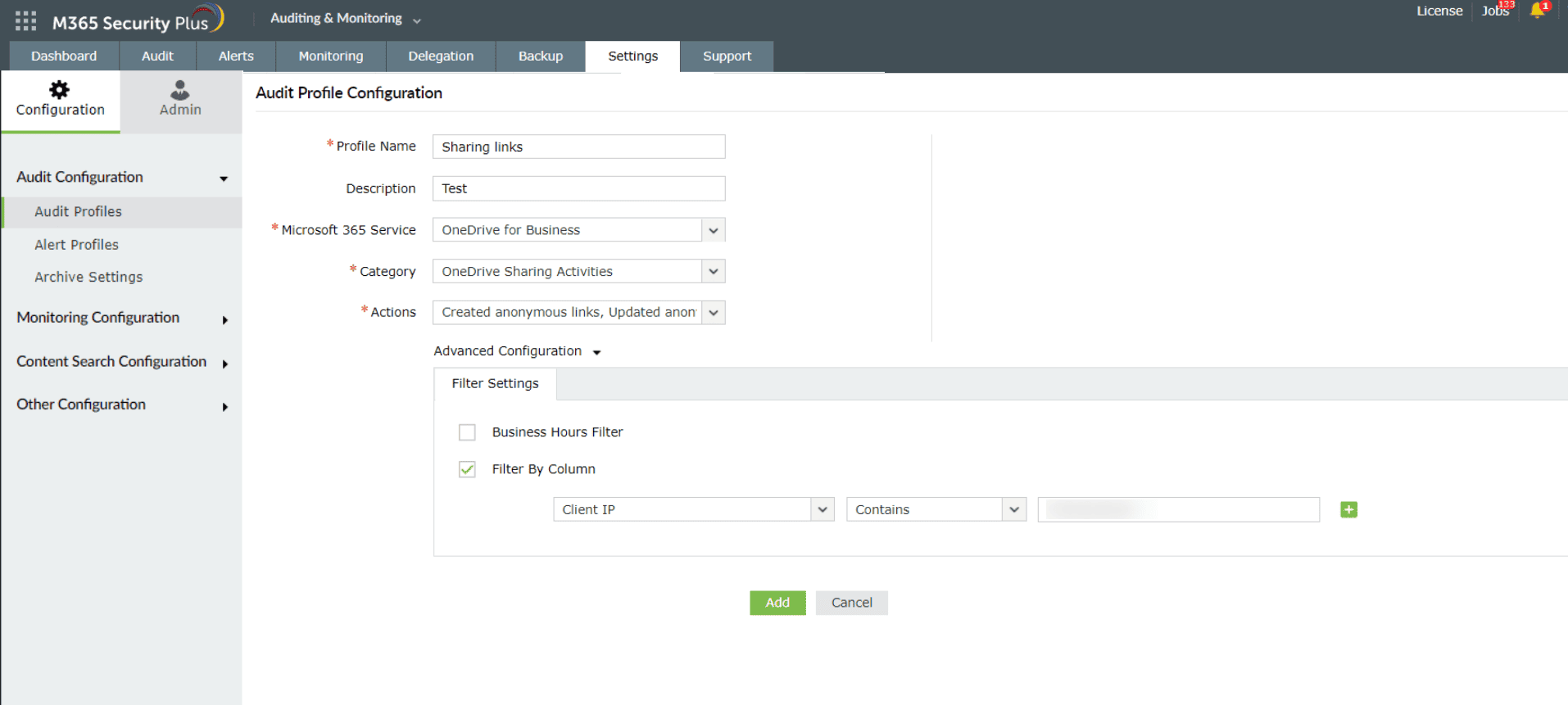Click the Cancel button
Image resolution: width=1568 pixels, height=705 pixels.
(851, 603)
